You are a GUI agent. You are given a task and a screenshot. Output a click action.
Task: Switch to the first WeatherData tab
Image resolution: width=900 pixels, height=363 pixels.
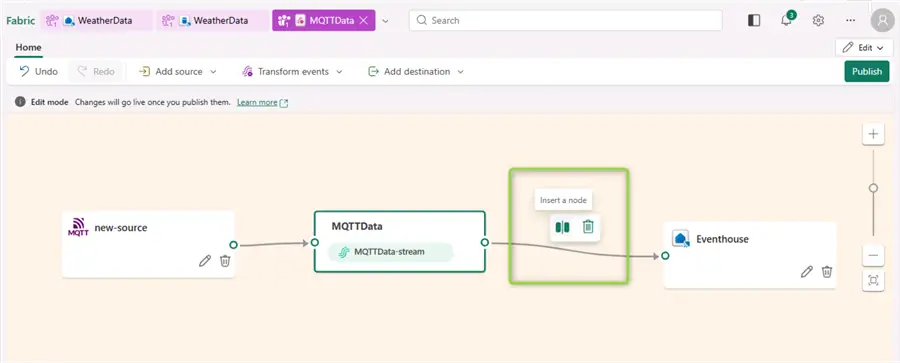96,21
